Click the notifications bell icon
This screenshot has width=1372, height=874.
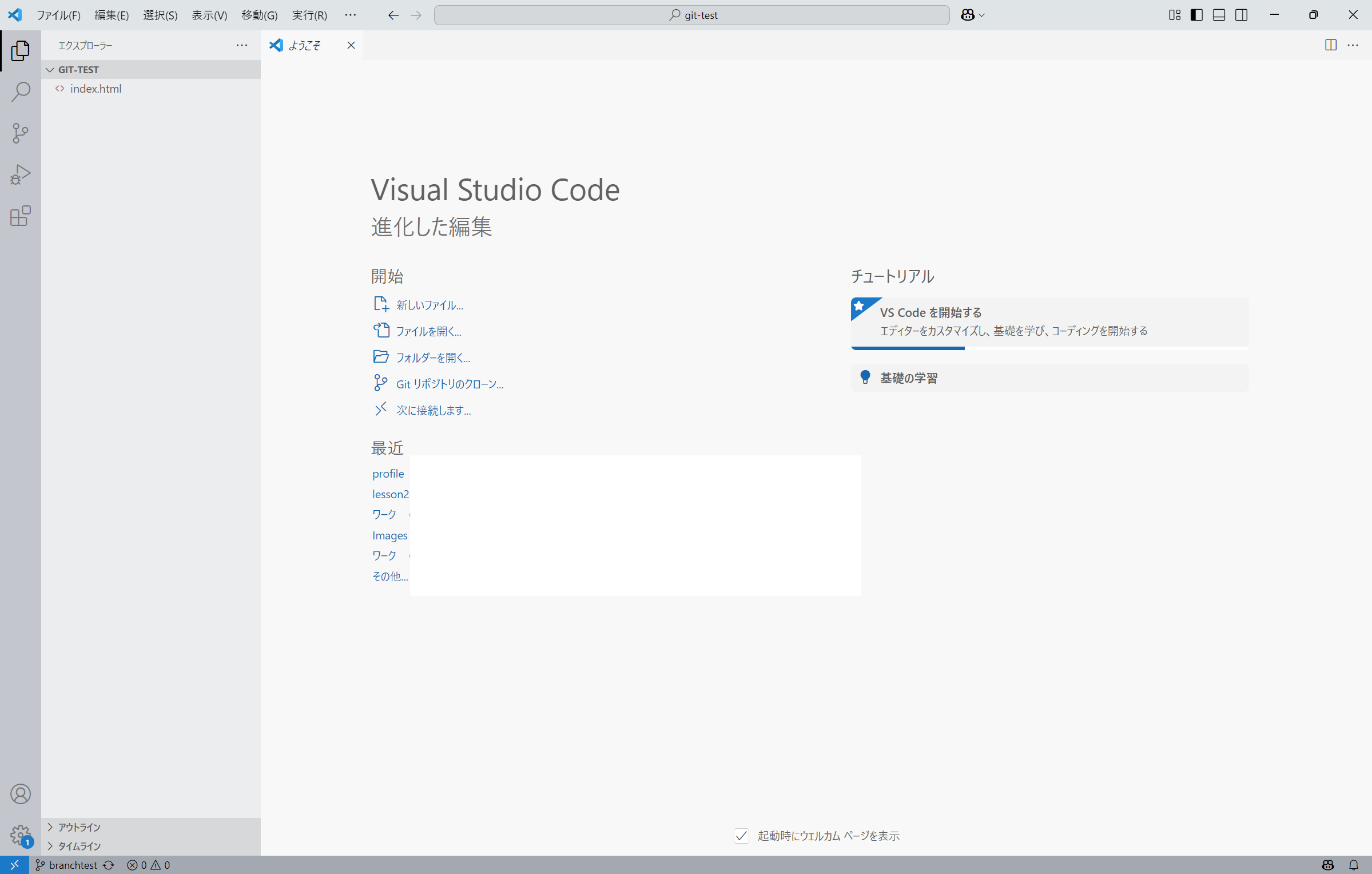click(x=1354, y=865)
